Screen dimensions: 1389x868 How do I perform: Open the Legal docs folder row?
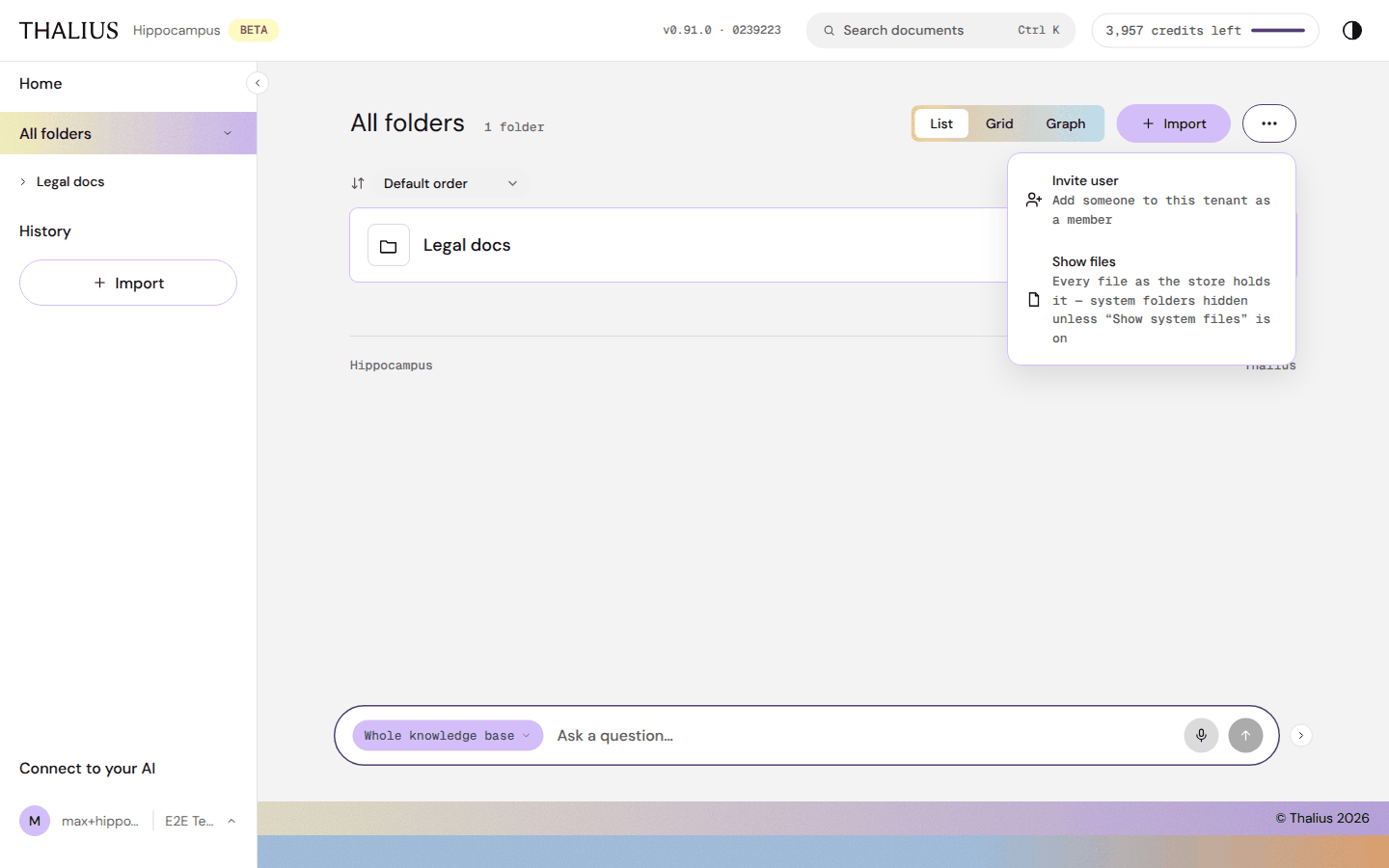[678, 245]
